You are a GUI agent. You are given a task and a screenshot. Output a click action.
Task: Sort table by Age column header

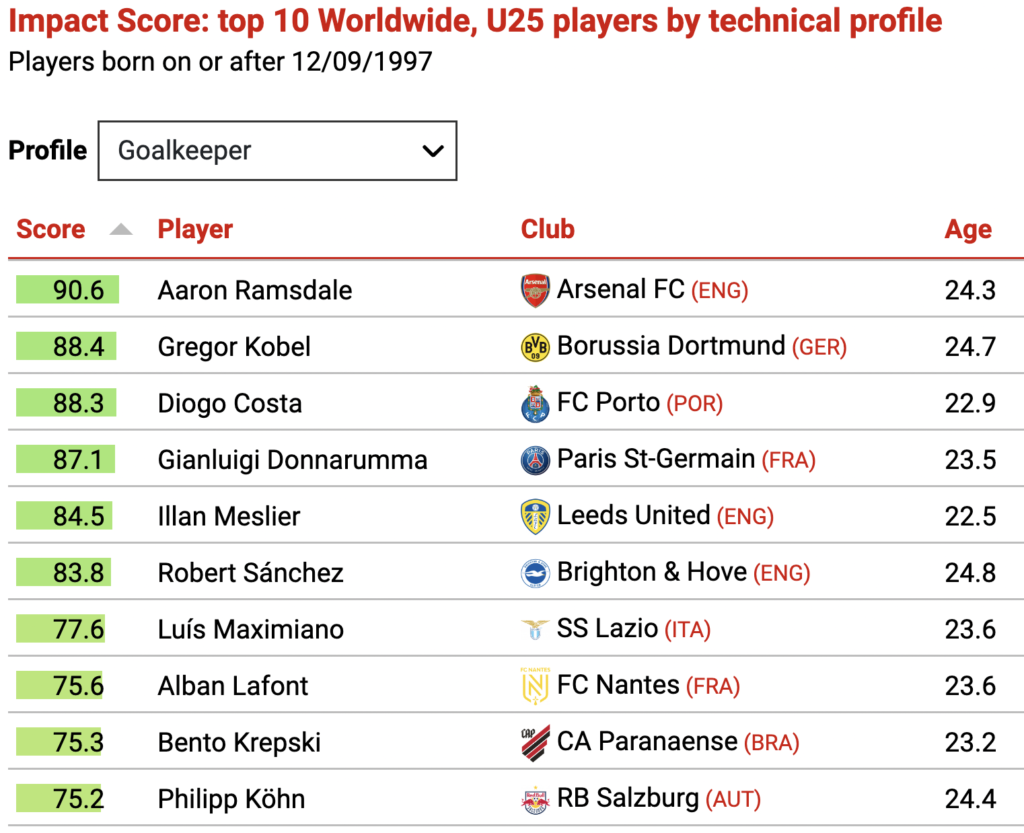point(968,229)
